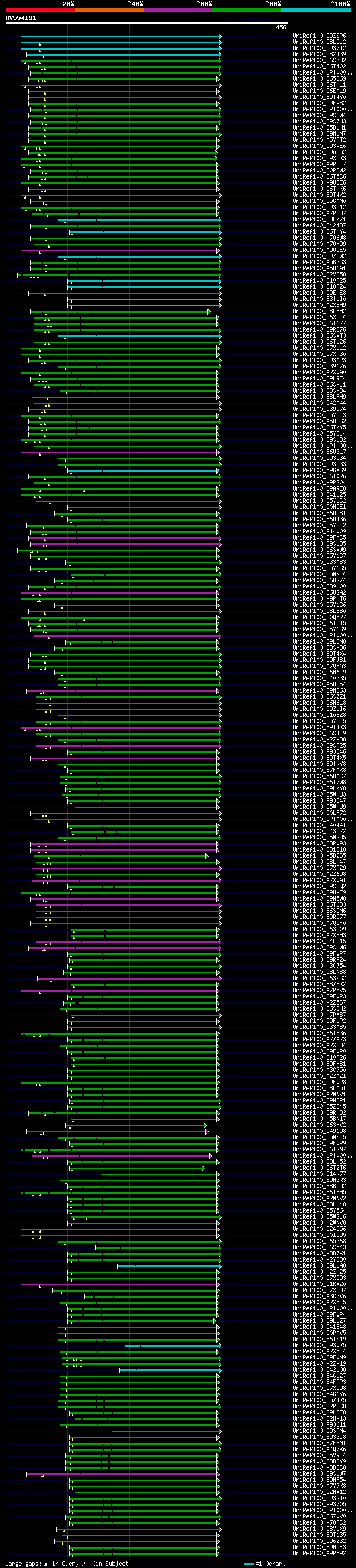Open hit UniRef100_C6TMK6
The height and width of the screenshot is (1568, 356).
tap(319, 189)
